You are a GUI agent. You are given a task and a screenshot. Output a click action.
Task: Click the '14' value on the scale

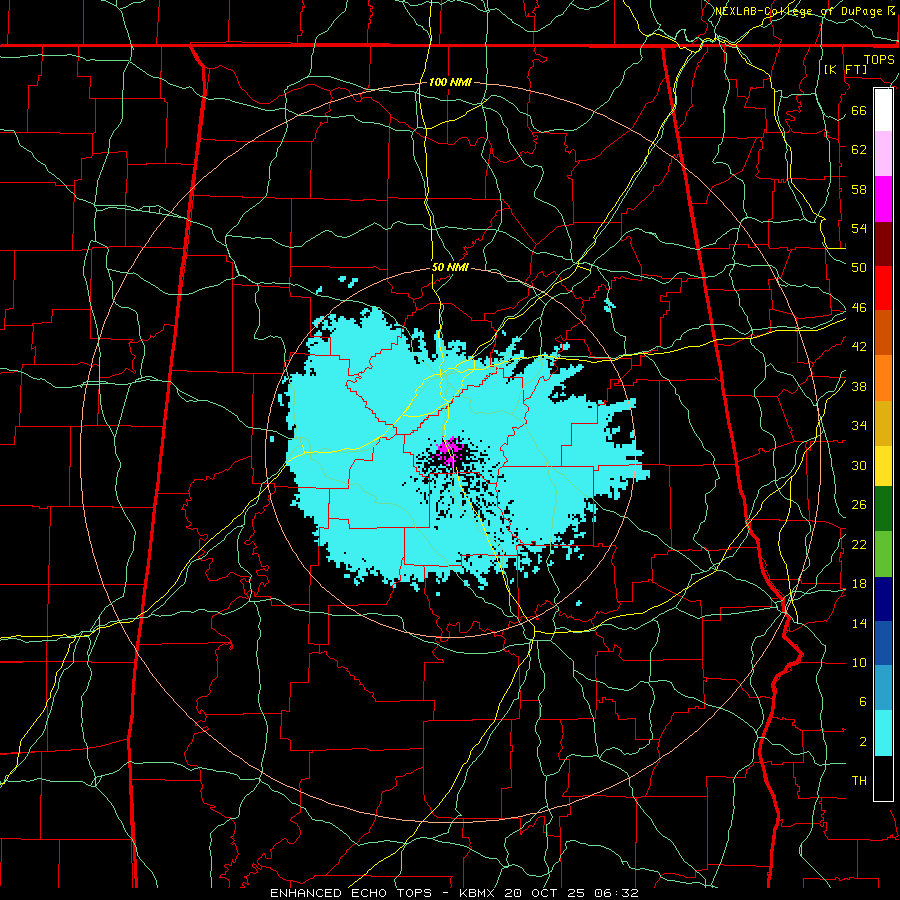(859, 623)
